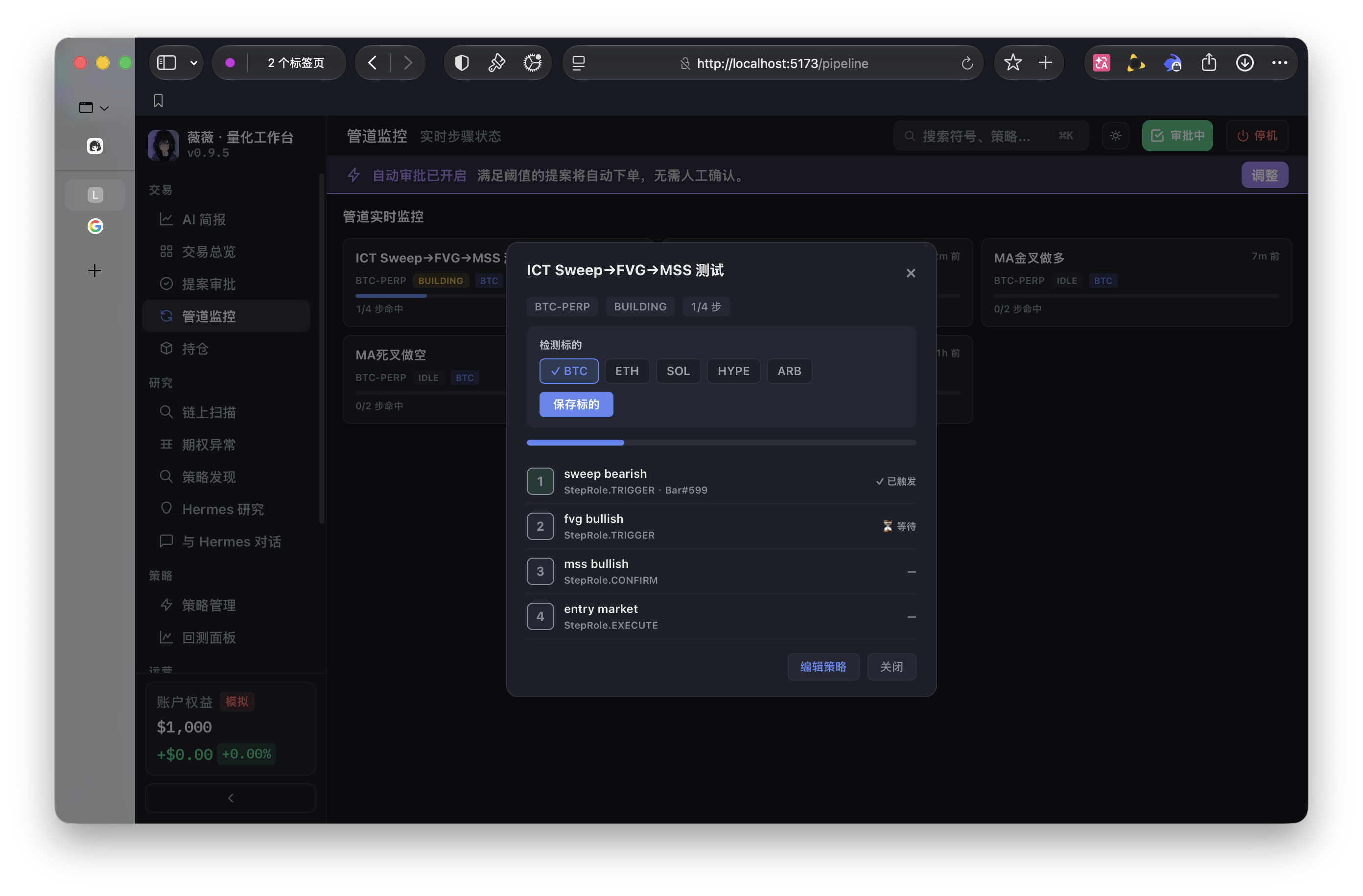Close the strategy dialog with X
Viewport: 1363px width, 896px height.
click(911, 273)
